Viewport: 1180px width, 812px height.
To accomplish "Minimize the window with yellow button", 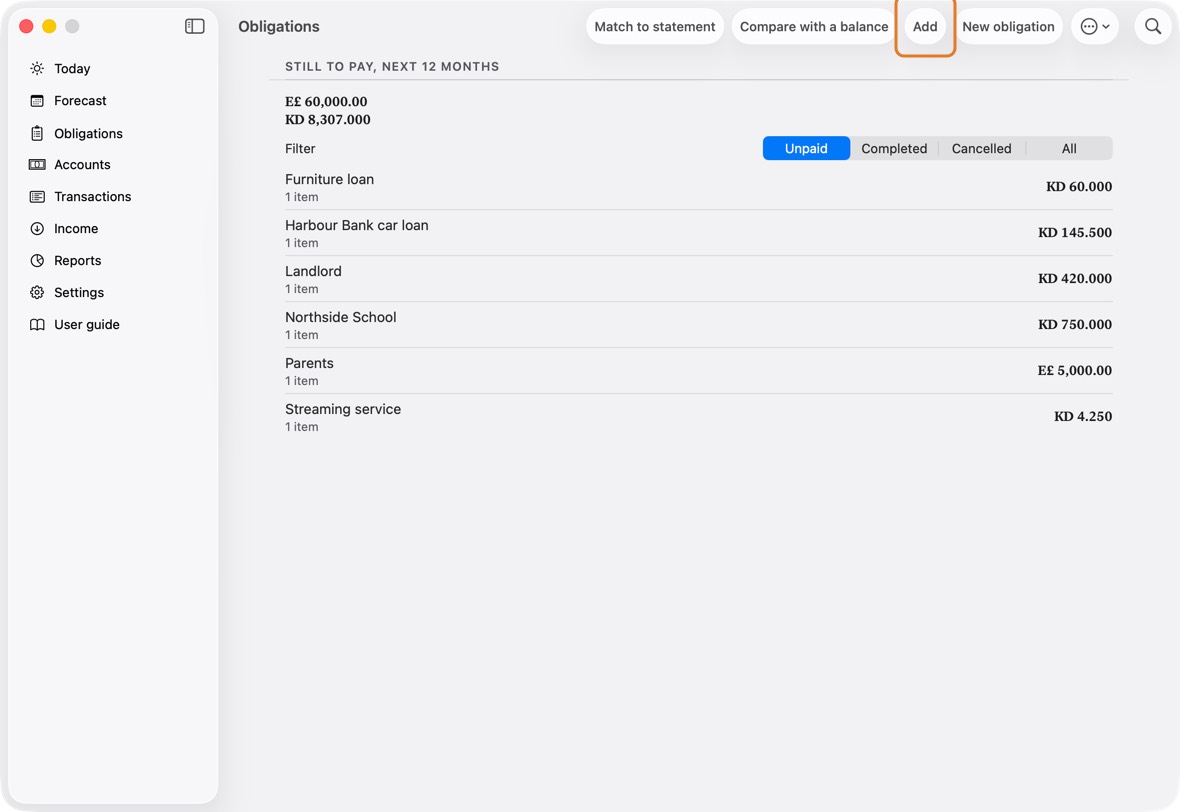I will [x=49, y=26].
